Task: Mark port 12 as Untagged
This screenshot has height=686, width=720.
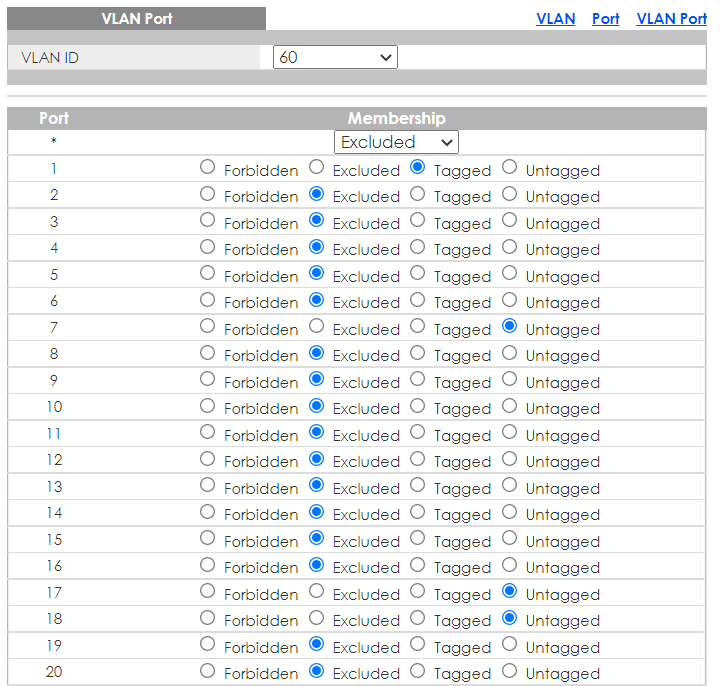Action: pos(509,459)
